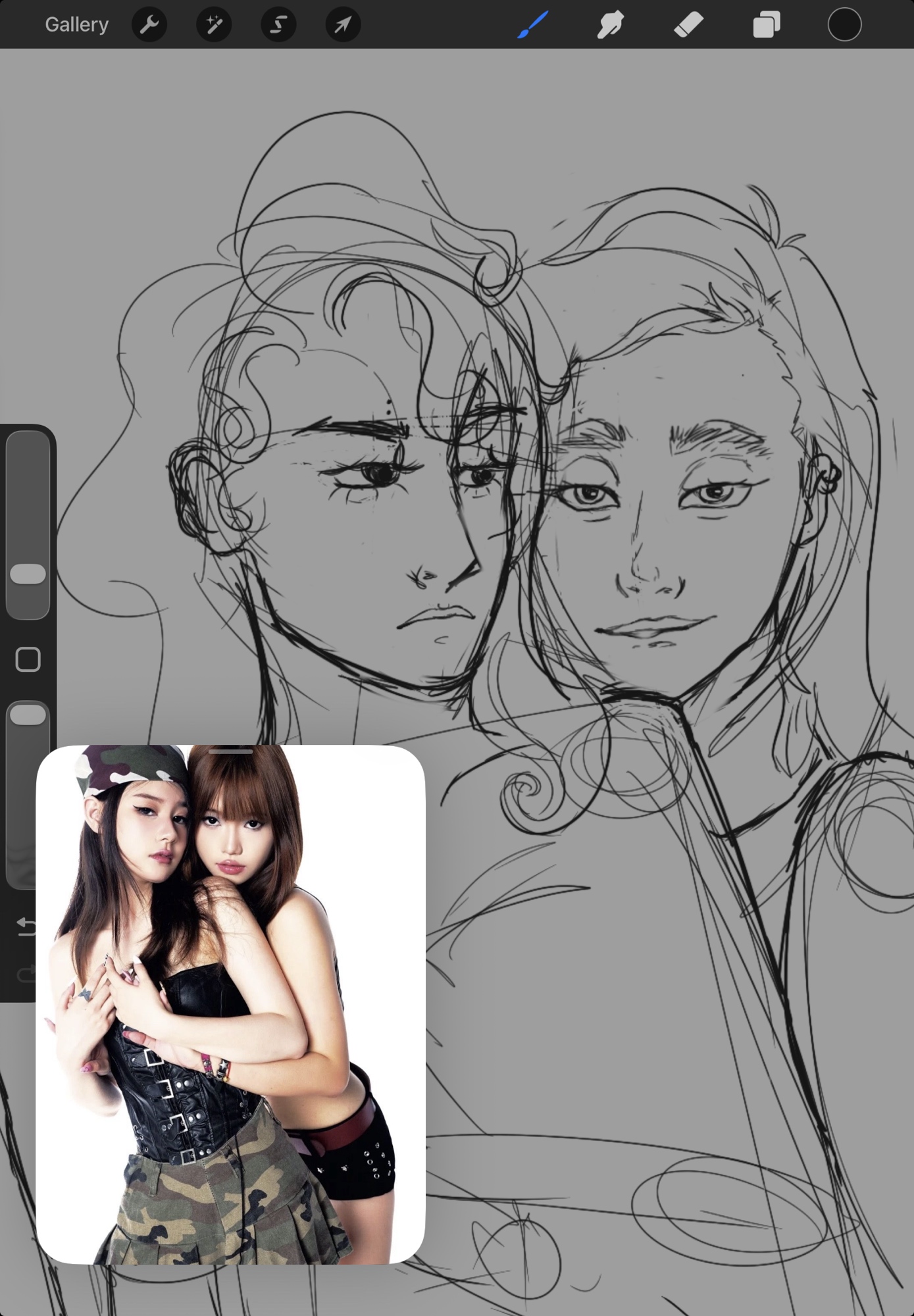Tap the Undo arrow in the sidebar
914x1316 pixels.
[26, 926]
